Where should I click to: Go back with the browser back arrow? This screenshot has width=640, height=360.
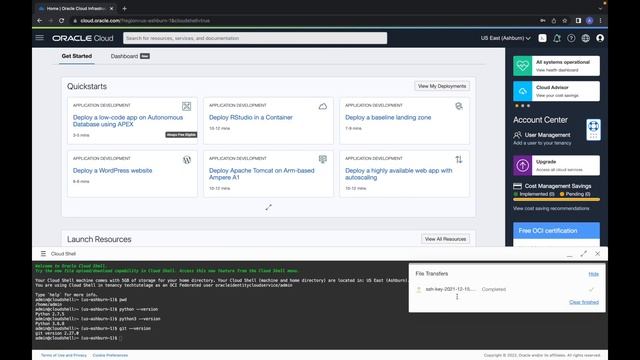[x=40, y=20]
